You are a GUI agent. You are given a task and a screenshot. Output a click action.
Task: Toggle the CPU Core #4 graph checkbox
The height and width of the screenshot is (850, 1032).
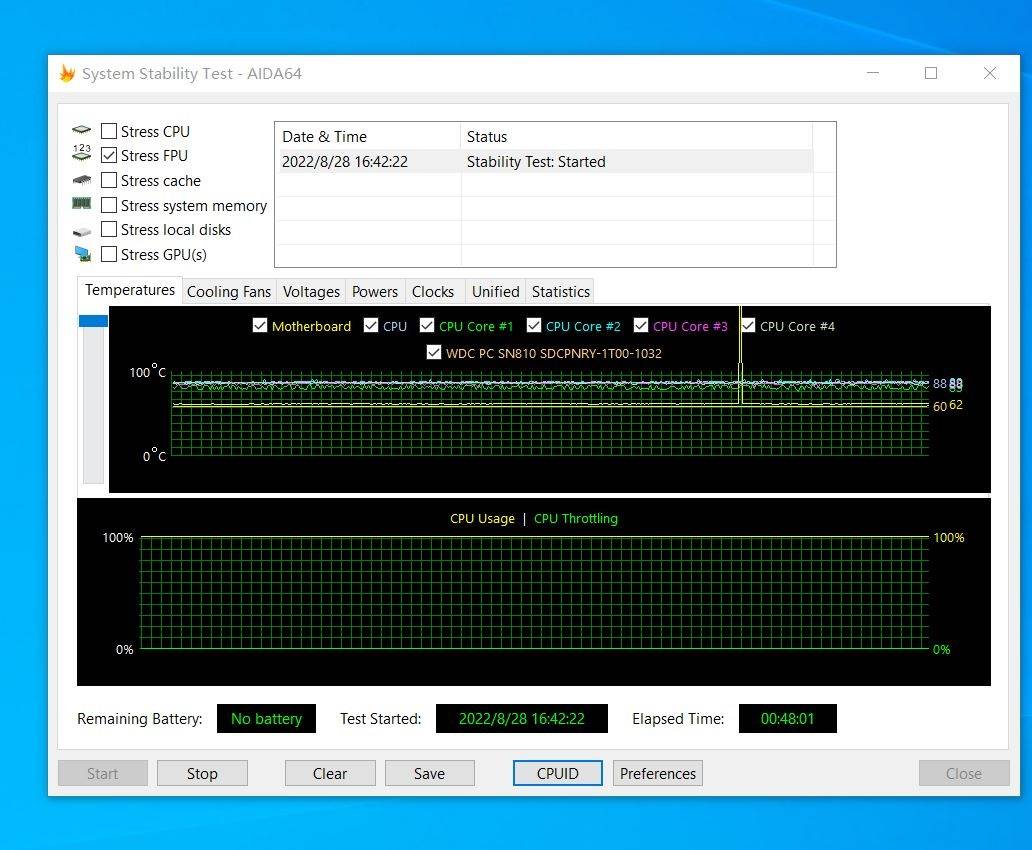point(748,326)
